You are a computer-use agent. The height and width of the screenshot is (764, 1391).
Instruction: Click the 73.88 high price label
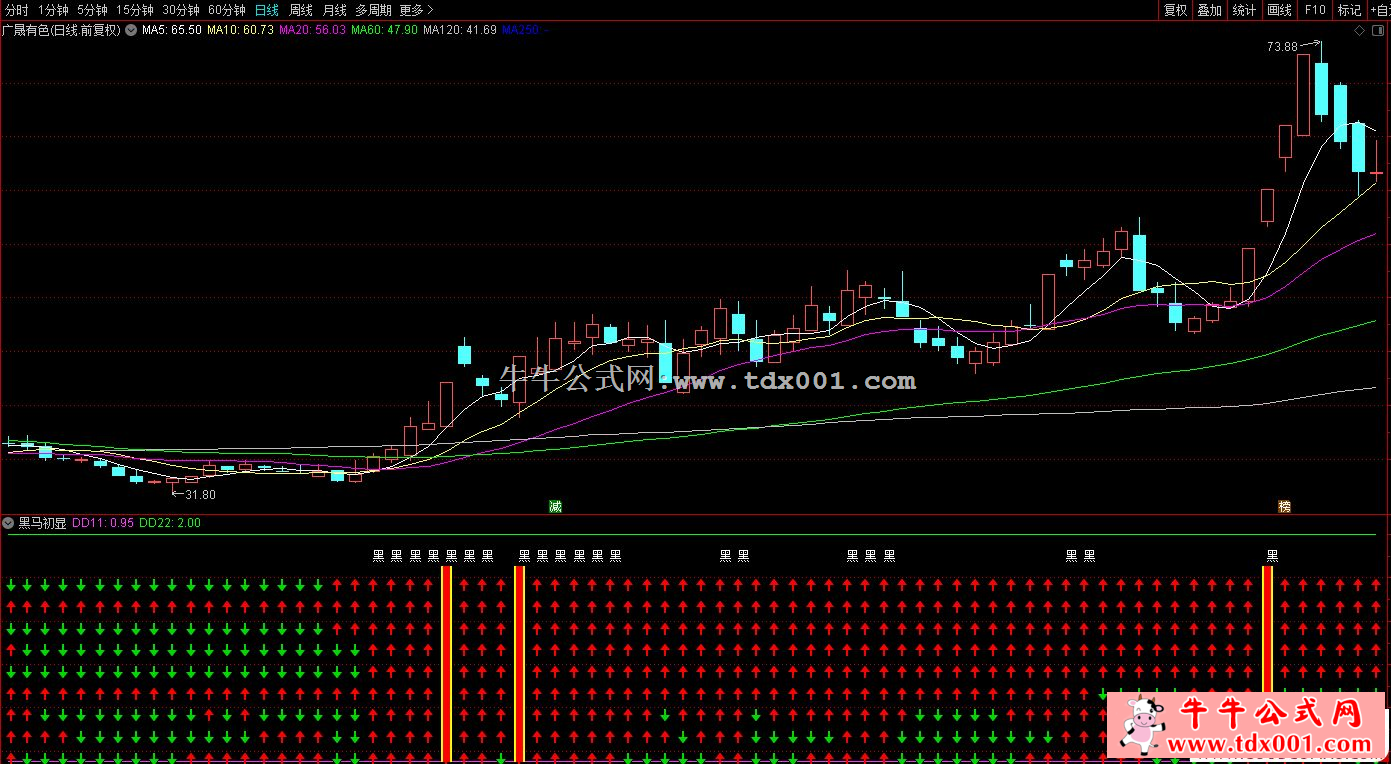click(1281, 47)
